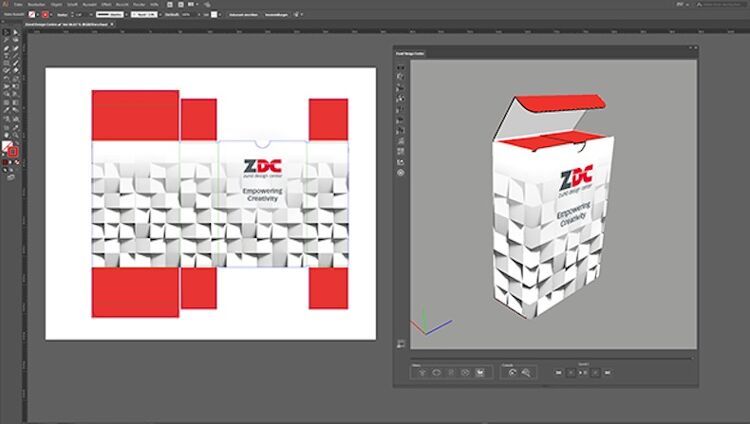Viewport: 750px width, 424px height.
Task: Step the folding animation one frame back
Action: point(571,372)
